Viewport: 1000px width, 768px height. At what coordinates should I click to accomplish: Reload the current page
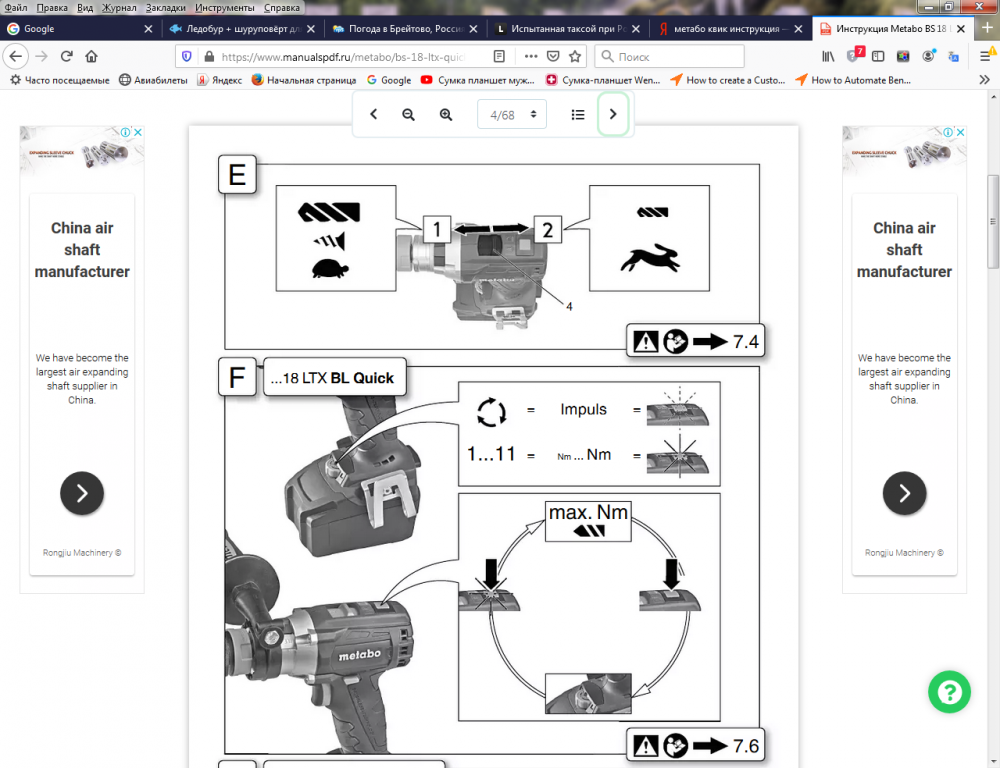[67, 57]
